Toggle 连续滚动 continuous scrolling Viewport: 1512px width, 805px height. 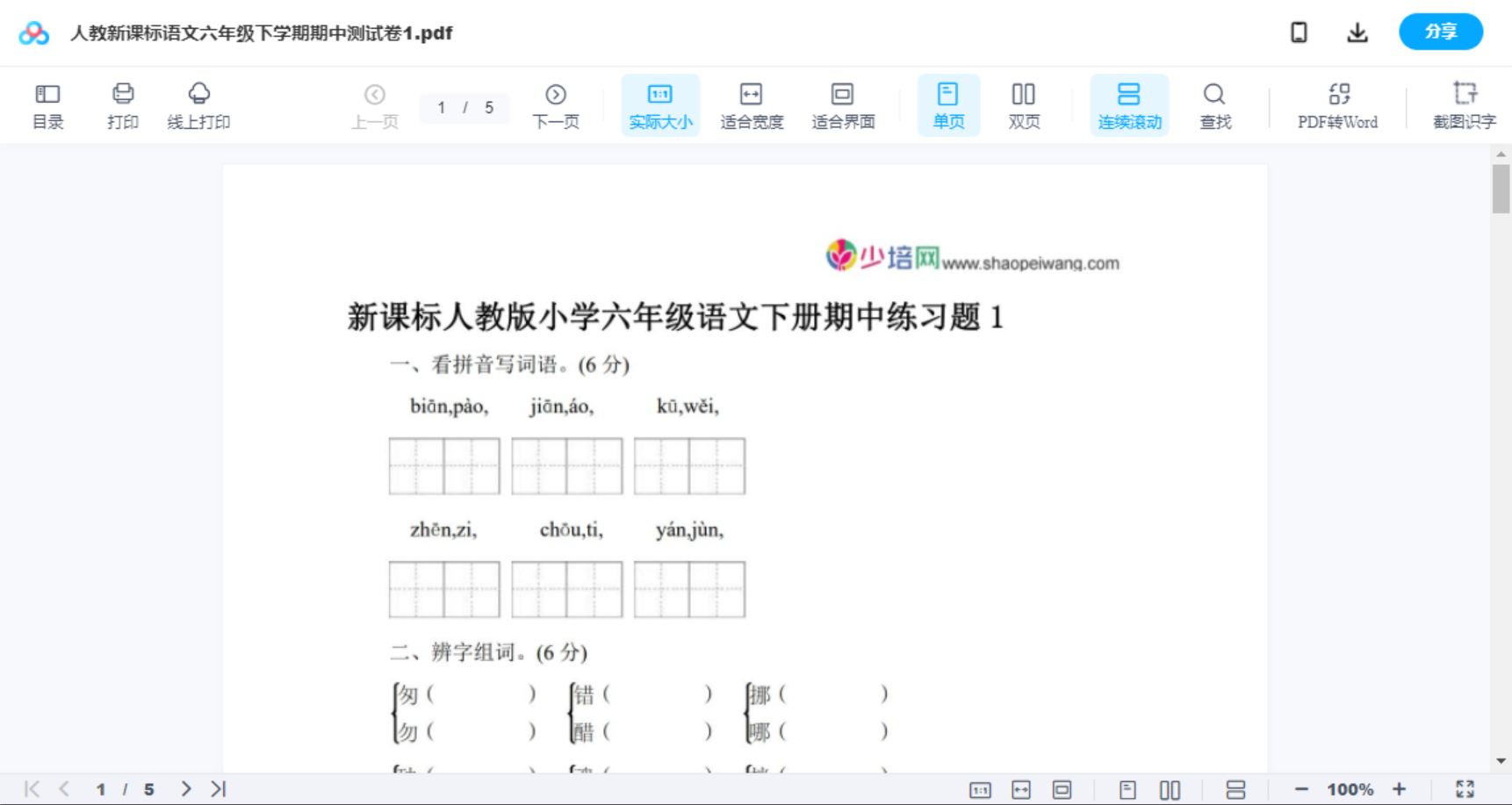[x=1129, y=104]
